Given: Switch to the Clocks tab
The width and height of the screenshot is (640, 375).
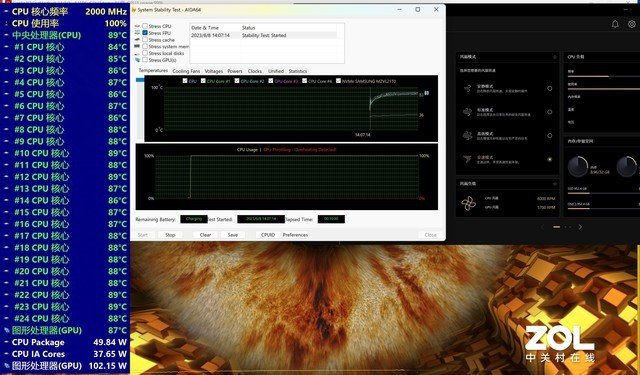Looking at the screenshot, I should (255, 71).
